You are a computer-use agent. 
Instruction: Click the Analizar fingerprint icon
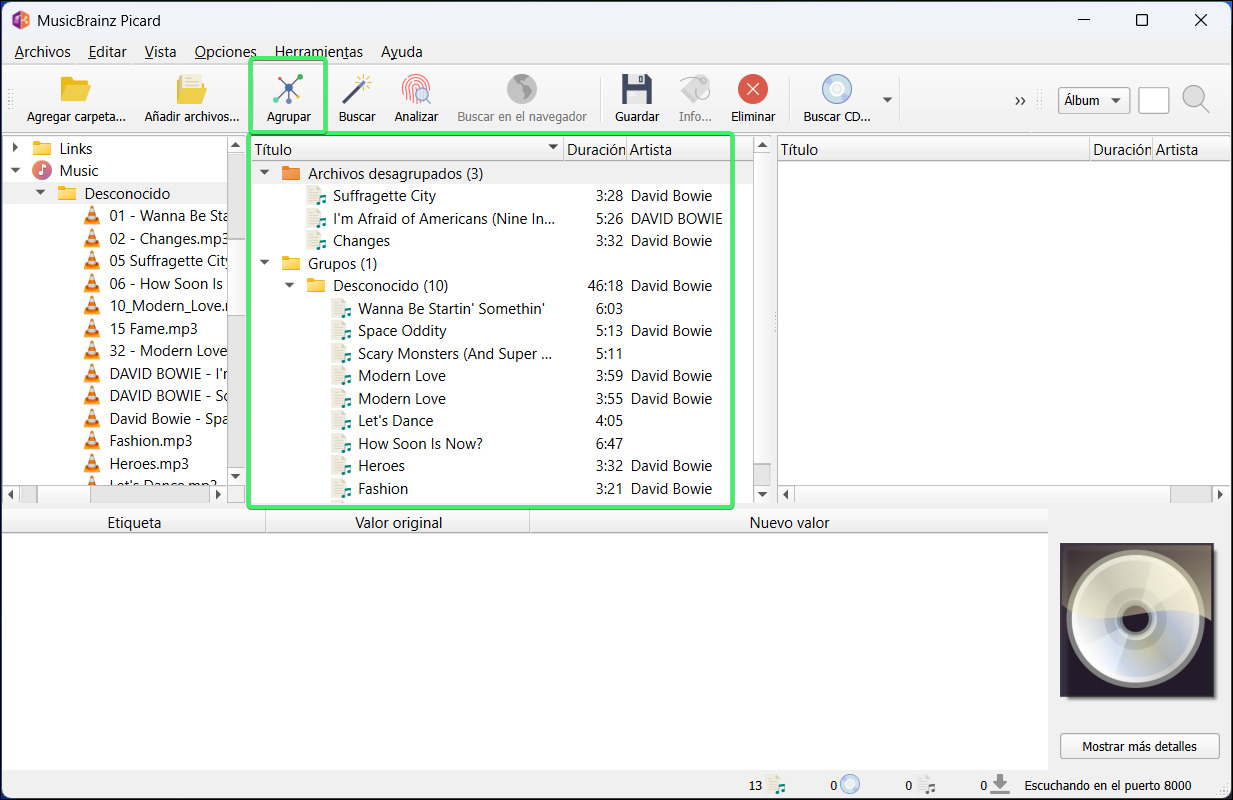click(416, 89)
